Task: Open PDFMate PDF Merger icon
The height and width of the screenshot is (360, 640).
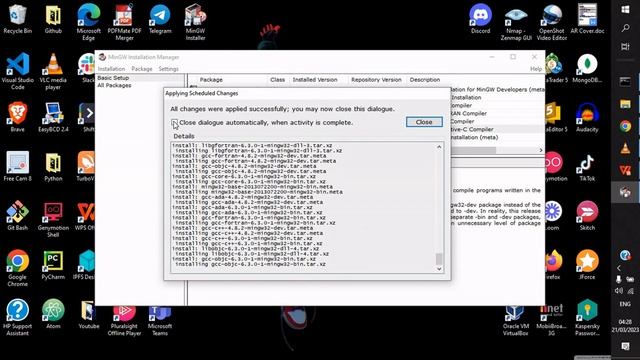Action: [x=124, y=22]
